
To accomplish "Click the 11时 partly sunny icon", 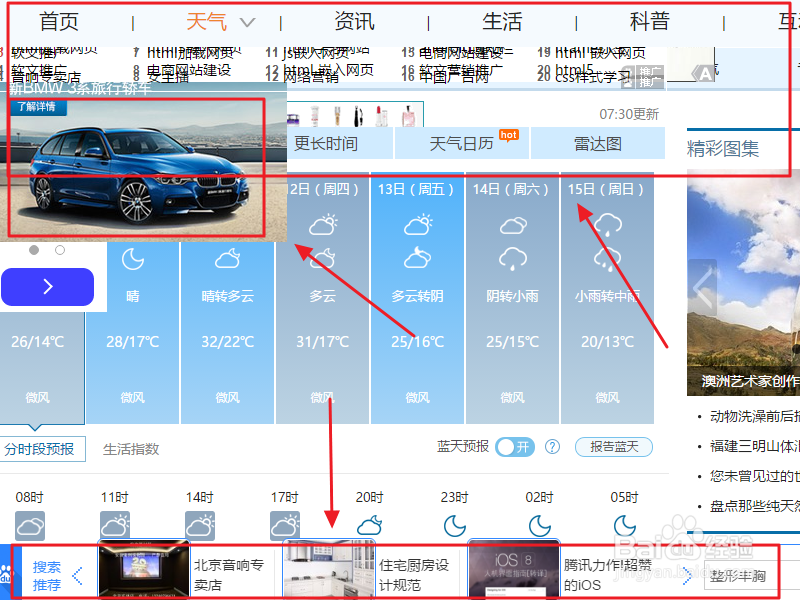I will 115,526.
